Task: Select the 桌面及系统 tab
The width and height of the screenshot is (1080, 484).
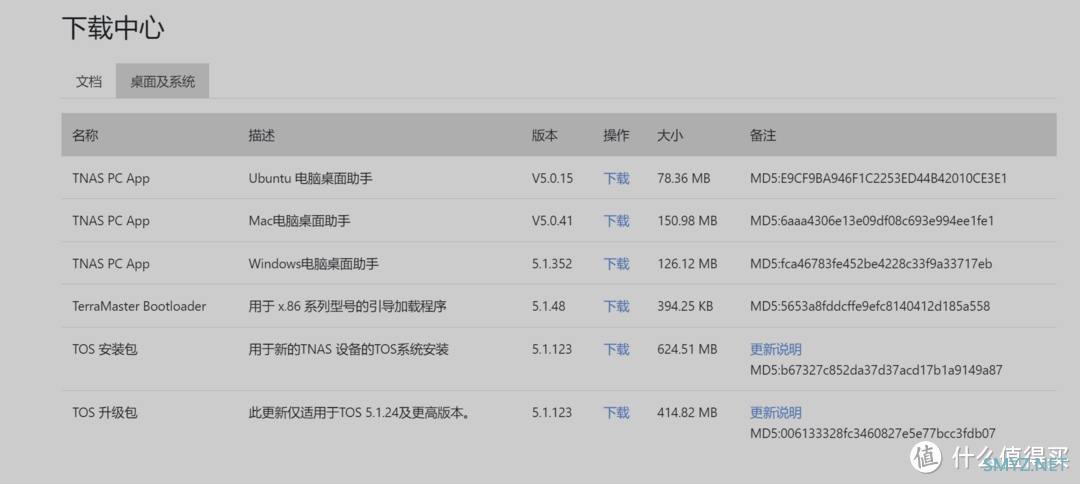Action: coord(163,81)
